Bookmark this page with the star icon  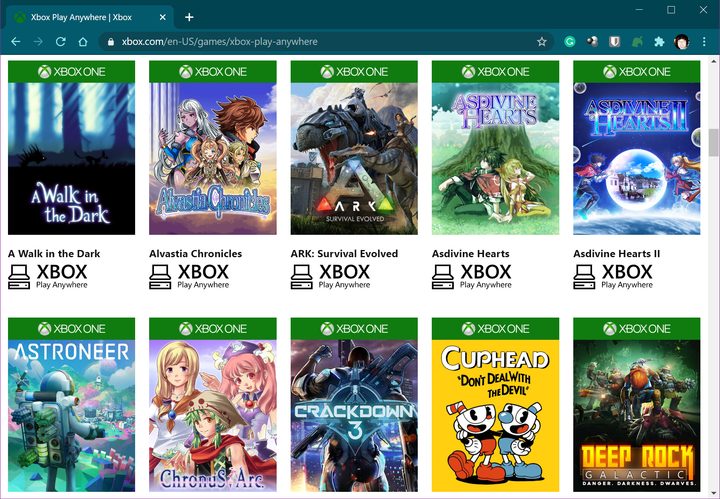pyautogui.click(x=542, y=42)
